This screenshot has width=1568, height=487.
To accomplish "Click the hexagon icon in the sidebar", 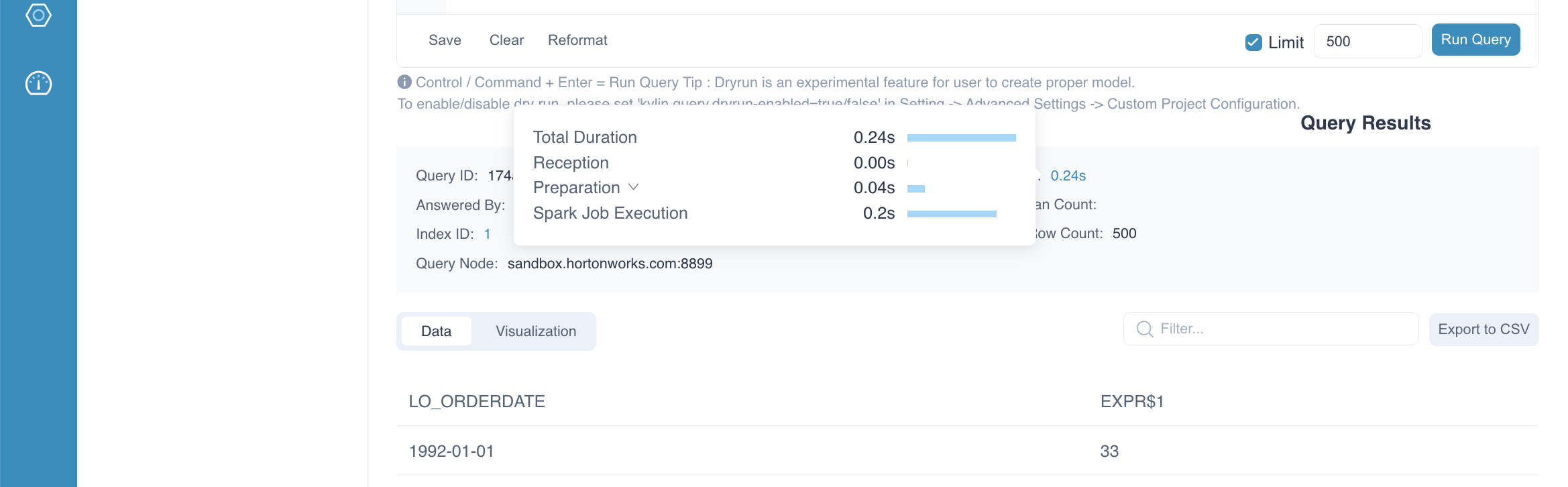I will [38, 15].
